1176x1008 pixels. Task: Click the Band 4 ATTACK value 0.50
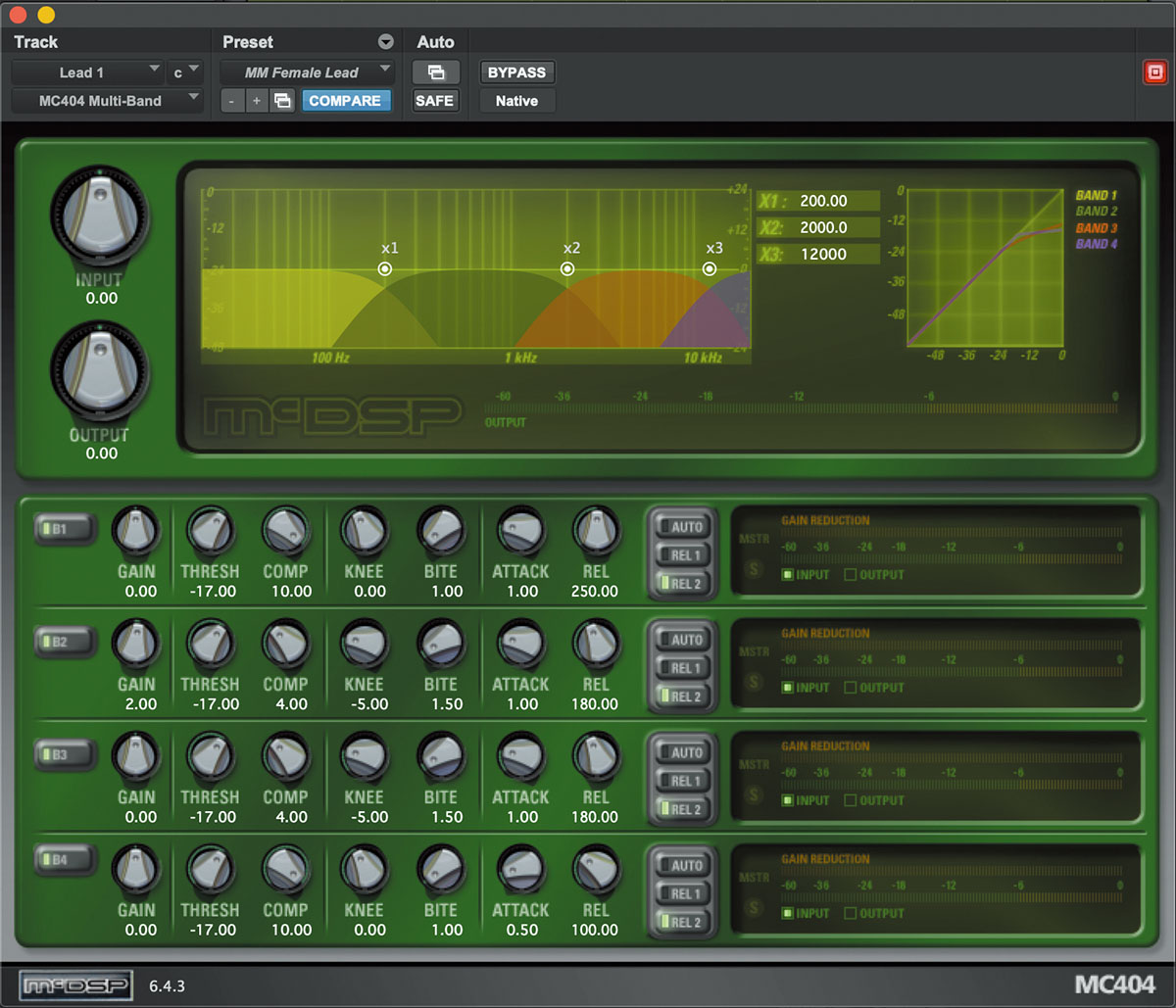coord(522,930)
